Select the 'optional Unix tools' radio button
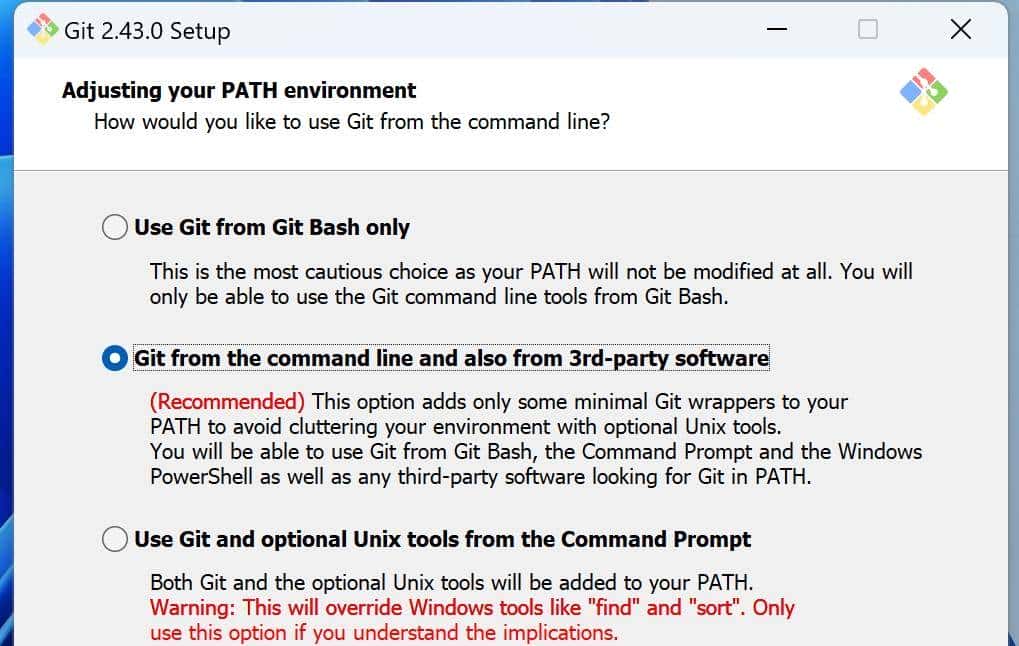Screen dimensions: 1019x646 pyautogui.click(x=115, y=540)
